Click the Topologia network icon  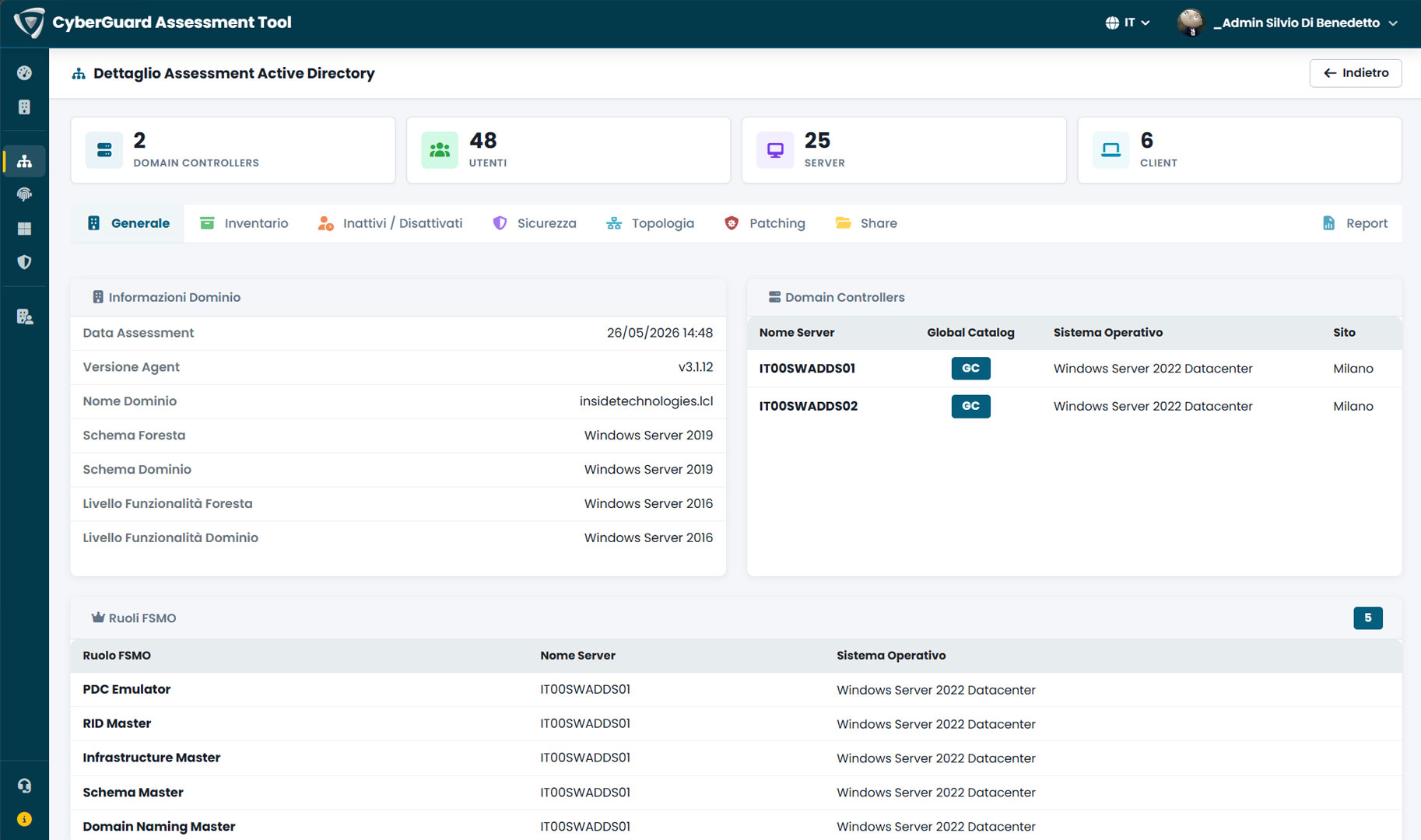click(614, 223)
